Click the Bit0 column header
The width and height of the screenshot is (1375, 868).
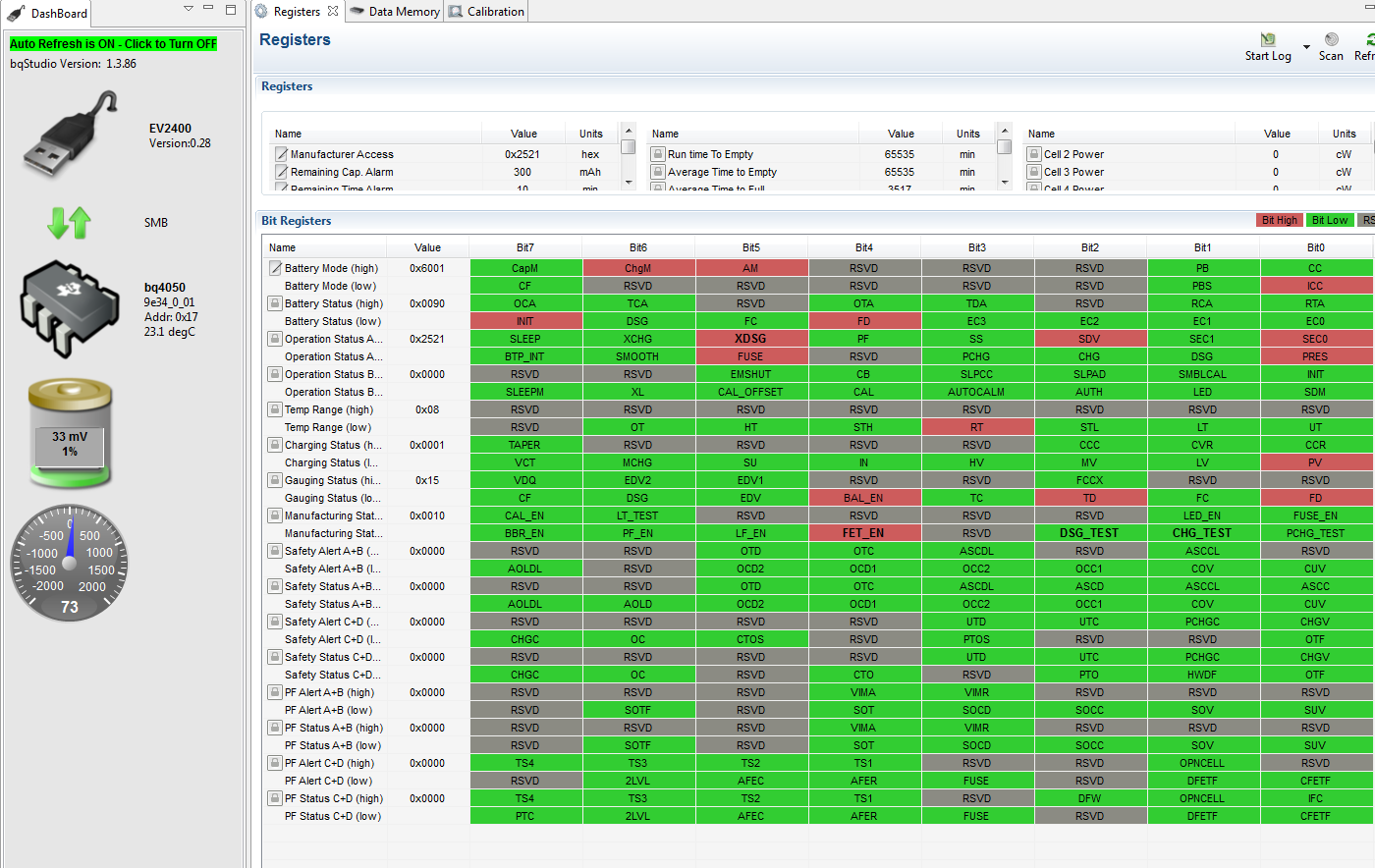[x=1316, y=247]
